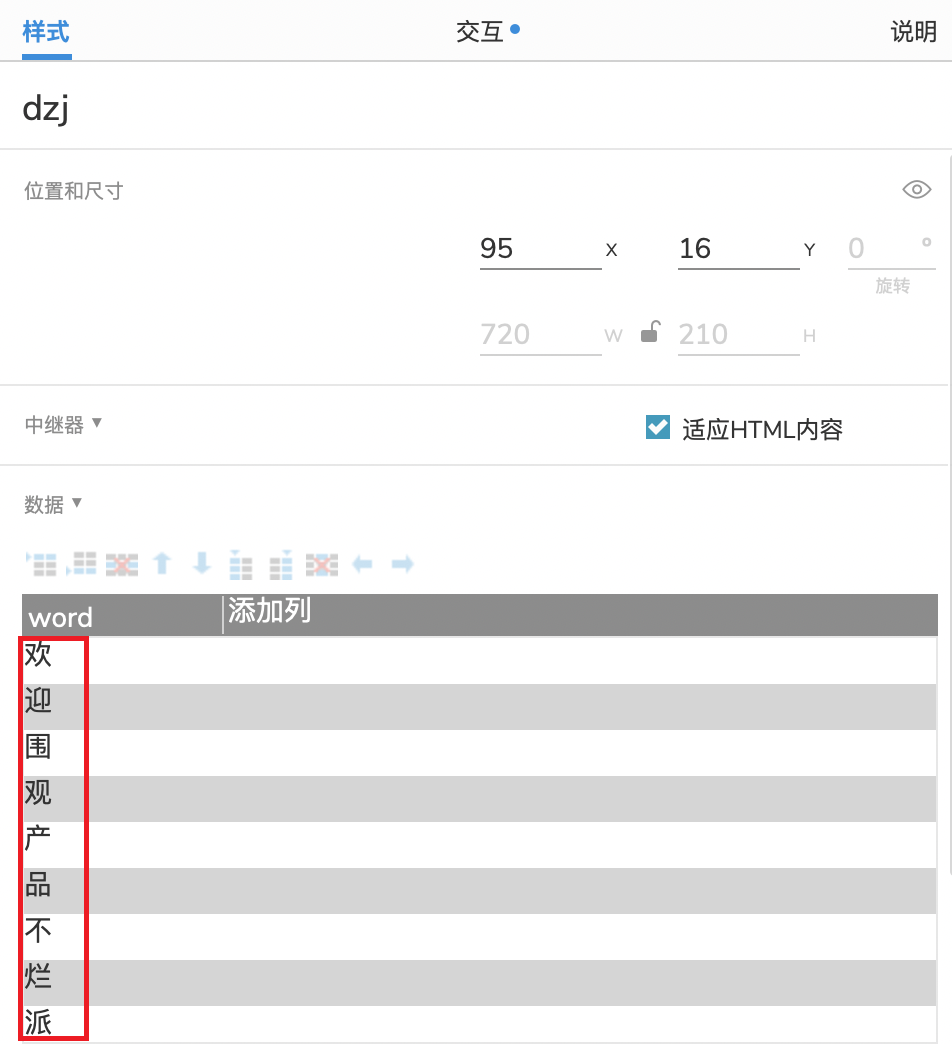Click the move row up arrow
The image size is (952, 1044).
pos(162,564)
